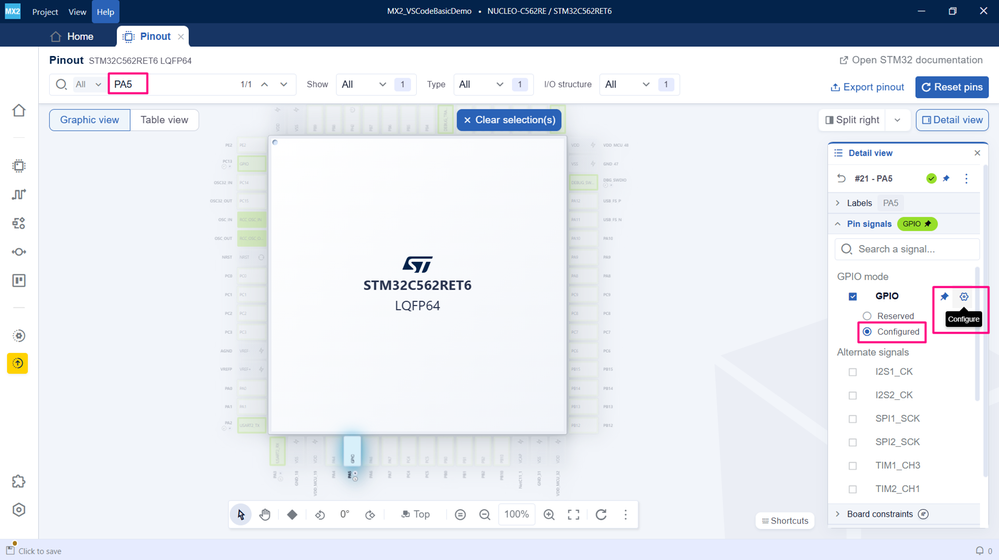Select the hand pan tool
Screen dimensions: 999x560
point(265,515)
